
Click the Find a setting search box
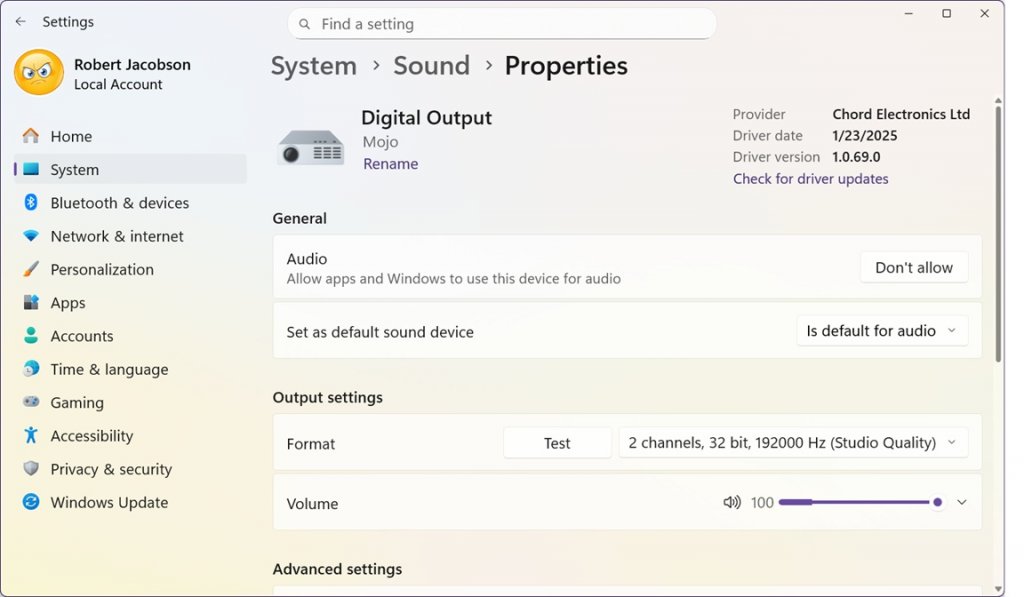pos(500,22)
